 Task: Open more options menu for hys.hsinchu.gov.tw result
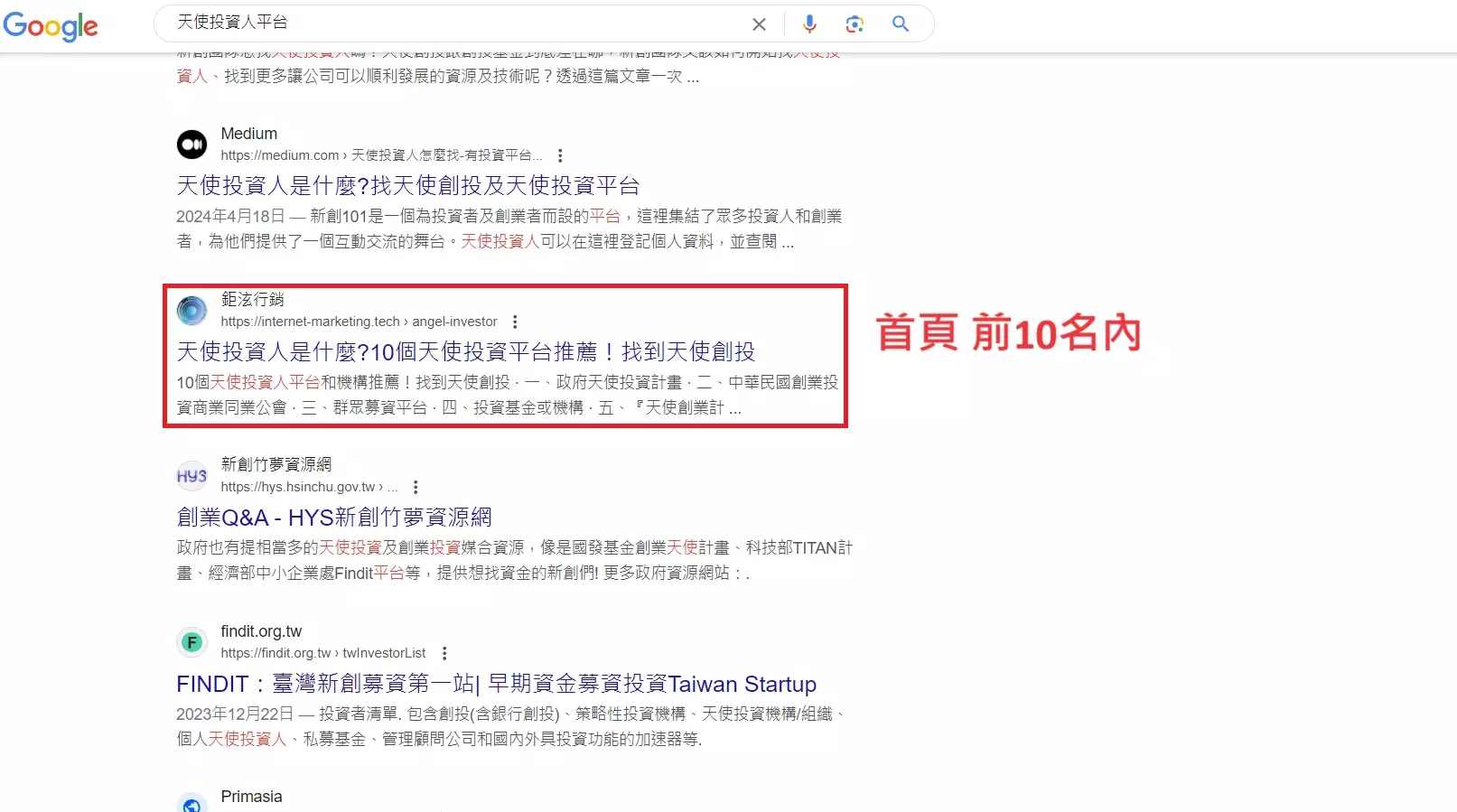(416, 487)
